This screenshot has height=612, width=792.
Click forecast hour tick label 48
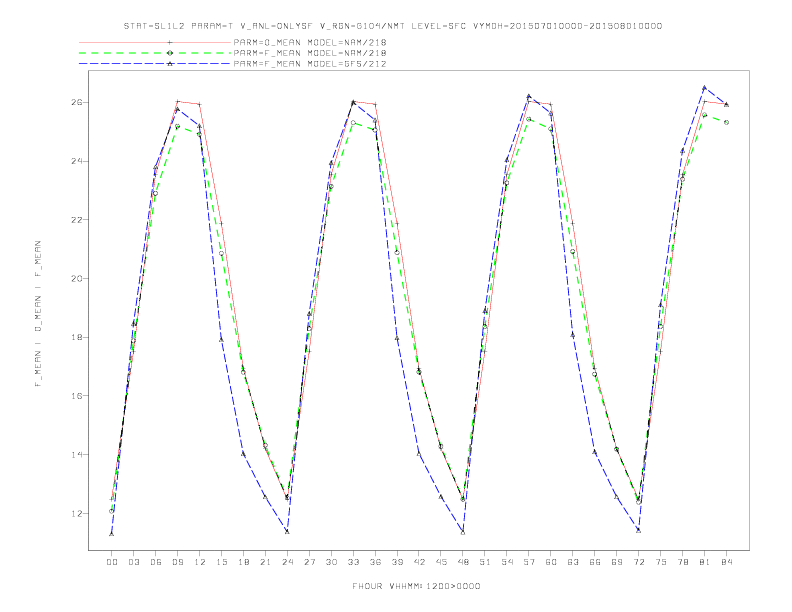tap(463, 562)
